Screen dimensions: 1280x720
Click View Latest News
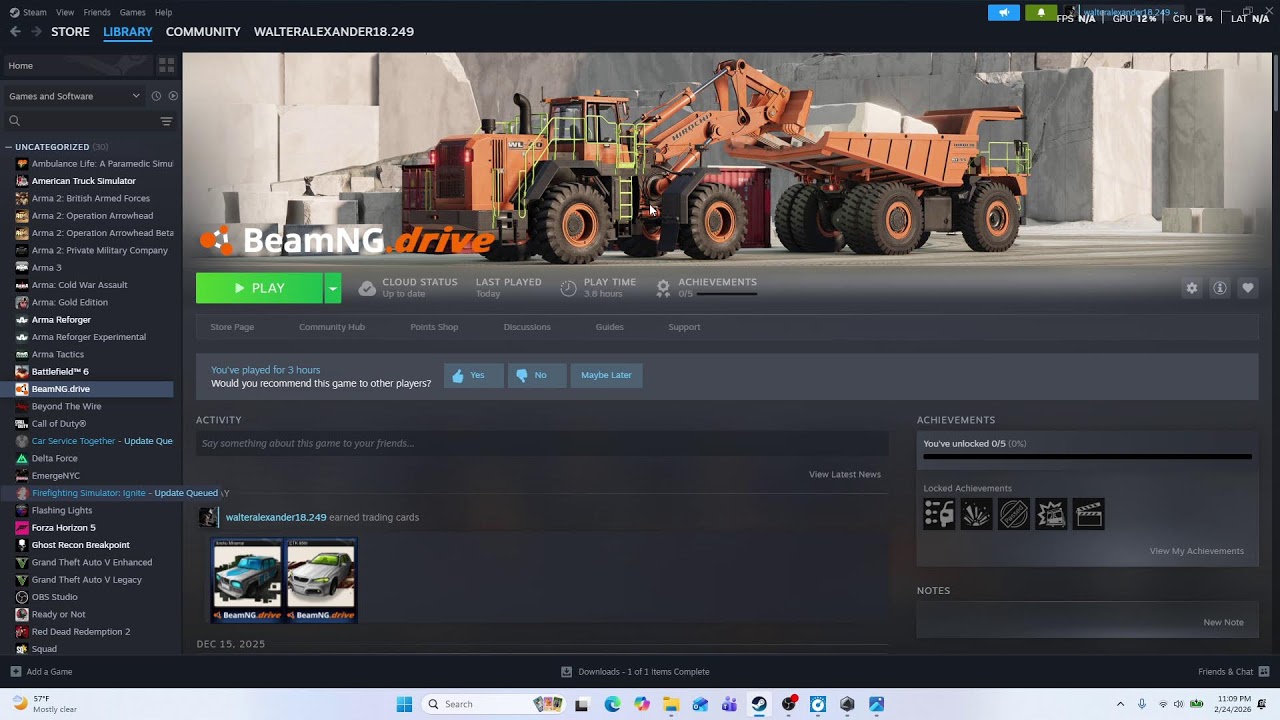tap(845, 474)
